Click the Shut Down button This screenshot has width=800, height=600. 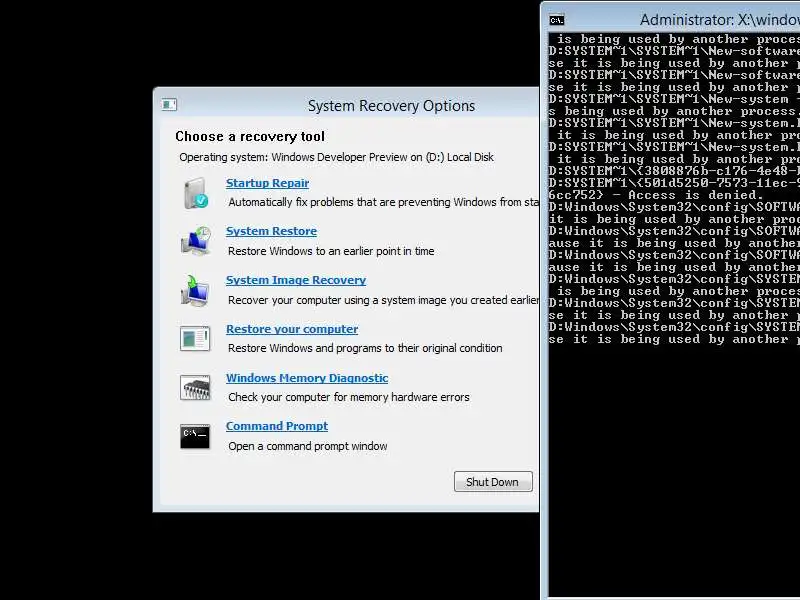[493, 482]
